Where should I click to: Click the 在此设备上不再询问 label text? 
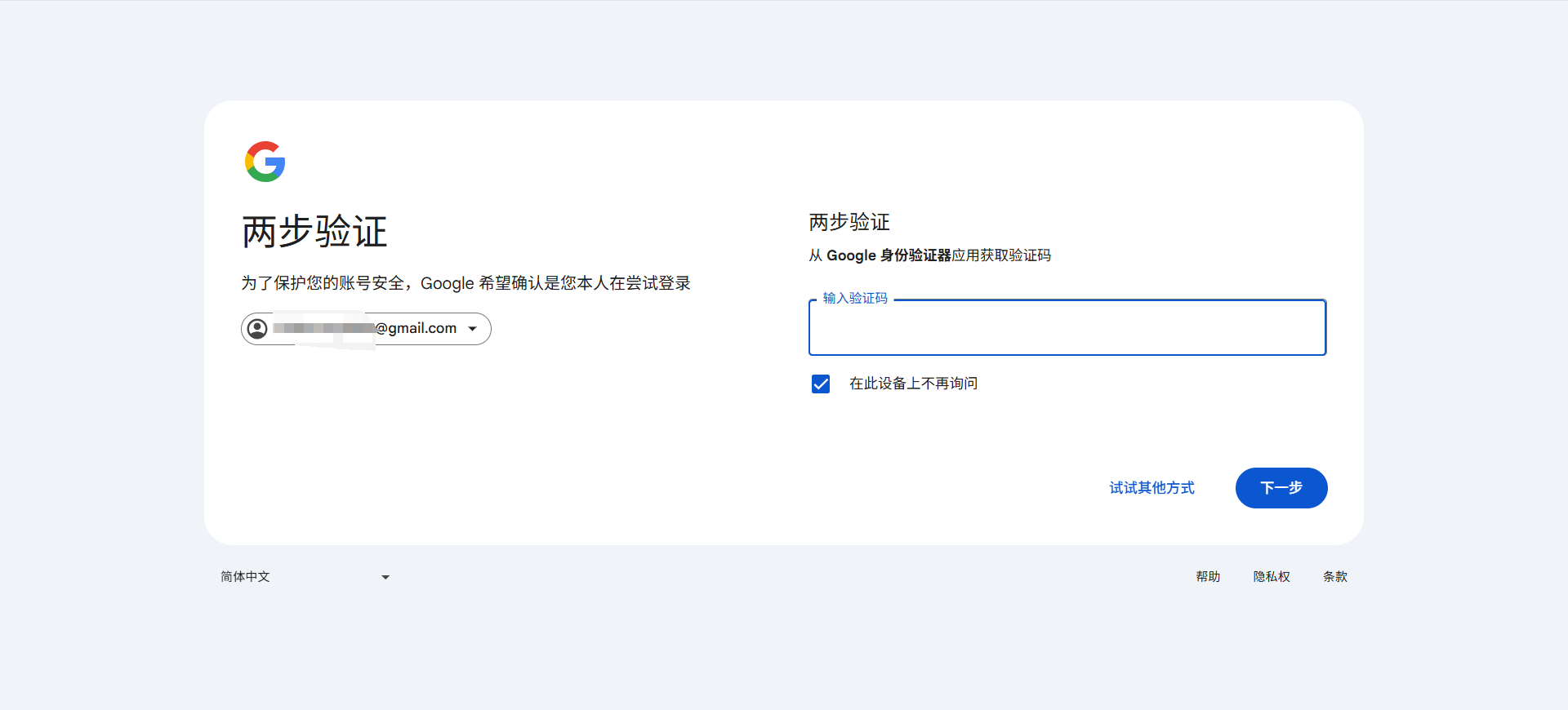click(913, 384)
